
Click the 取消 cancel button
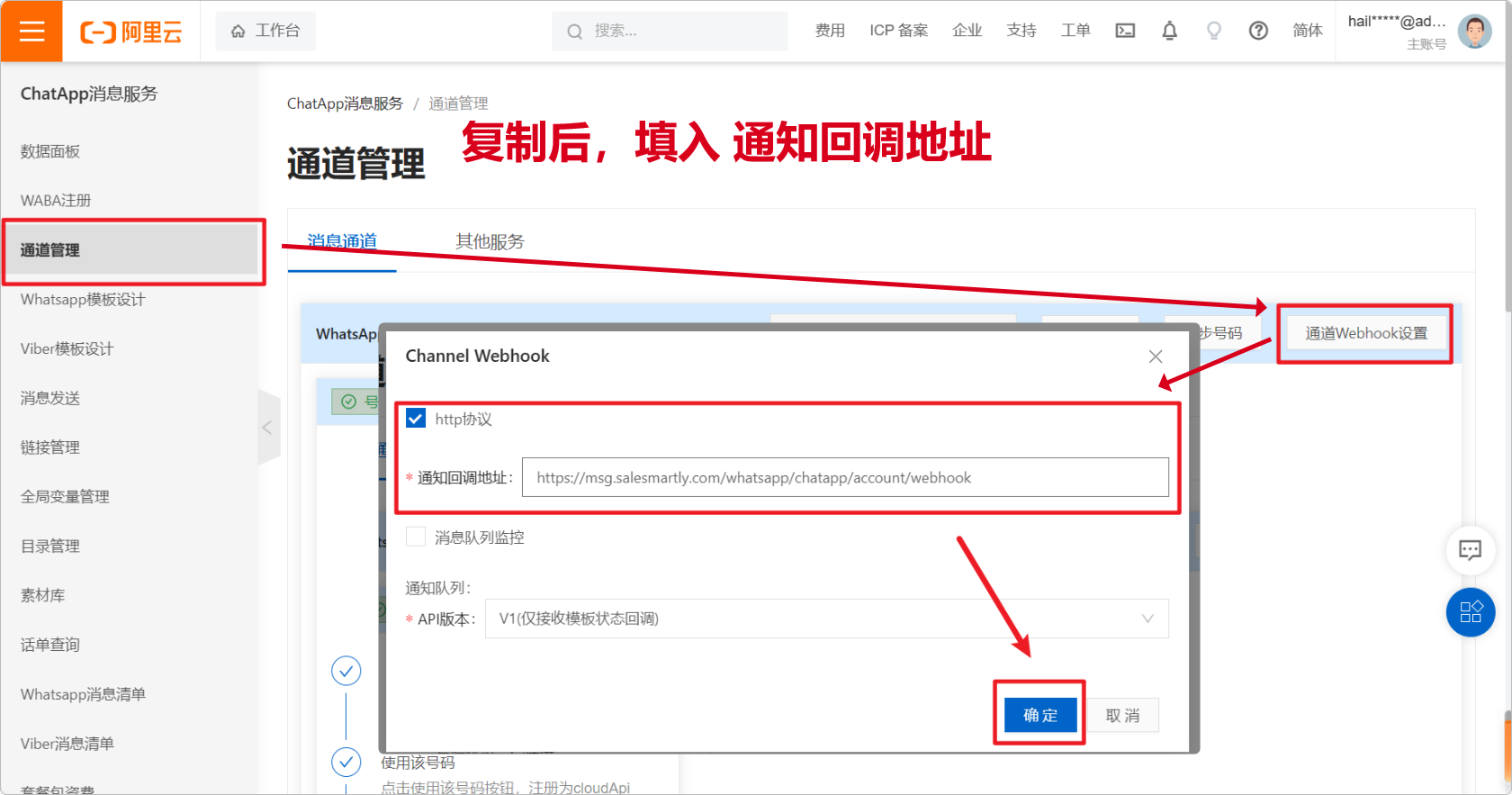click(x=1122, y=715)
